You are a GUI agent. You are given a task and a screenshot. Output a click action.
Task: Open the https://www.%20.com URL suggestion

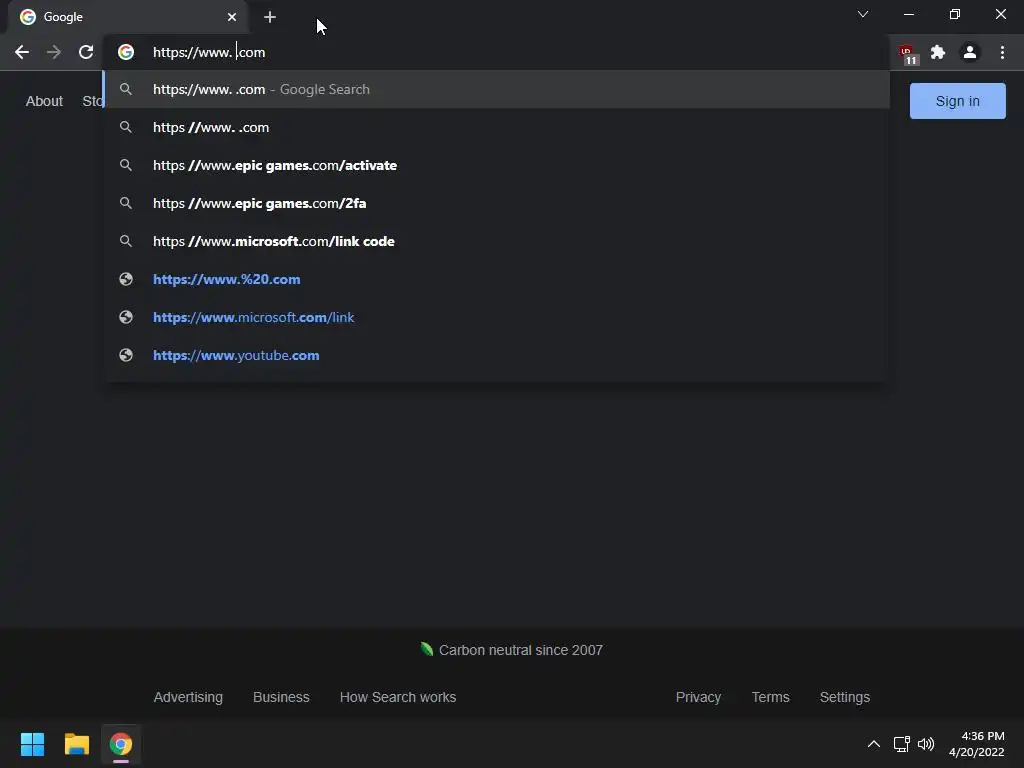[496, 279]
